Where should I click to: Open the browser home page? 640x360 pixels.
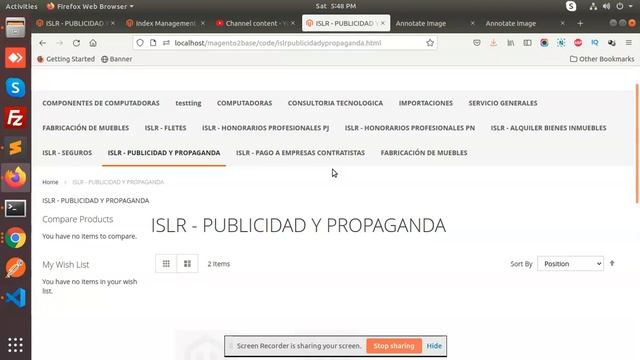point(93,43)
